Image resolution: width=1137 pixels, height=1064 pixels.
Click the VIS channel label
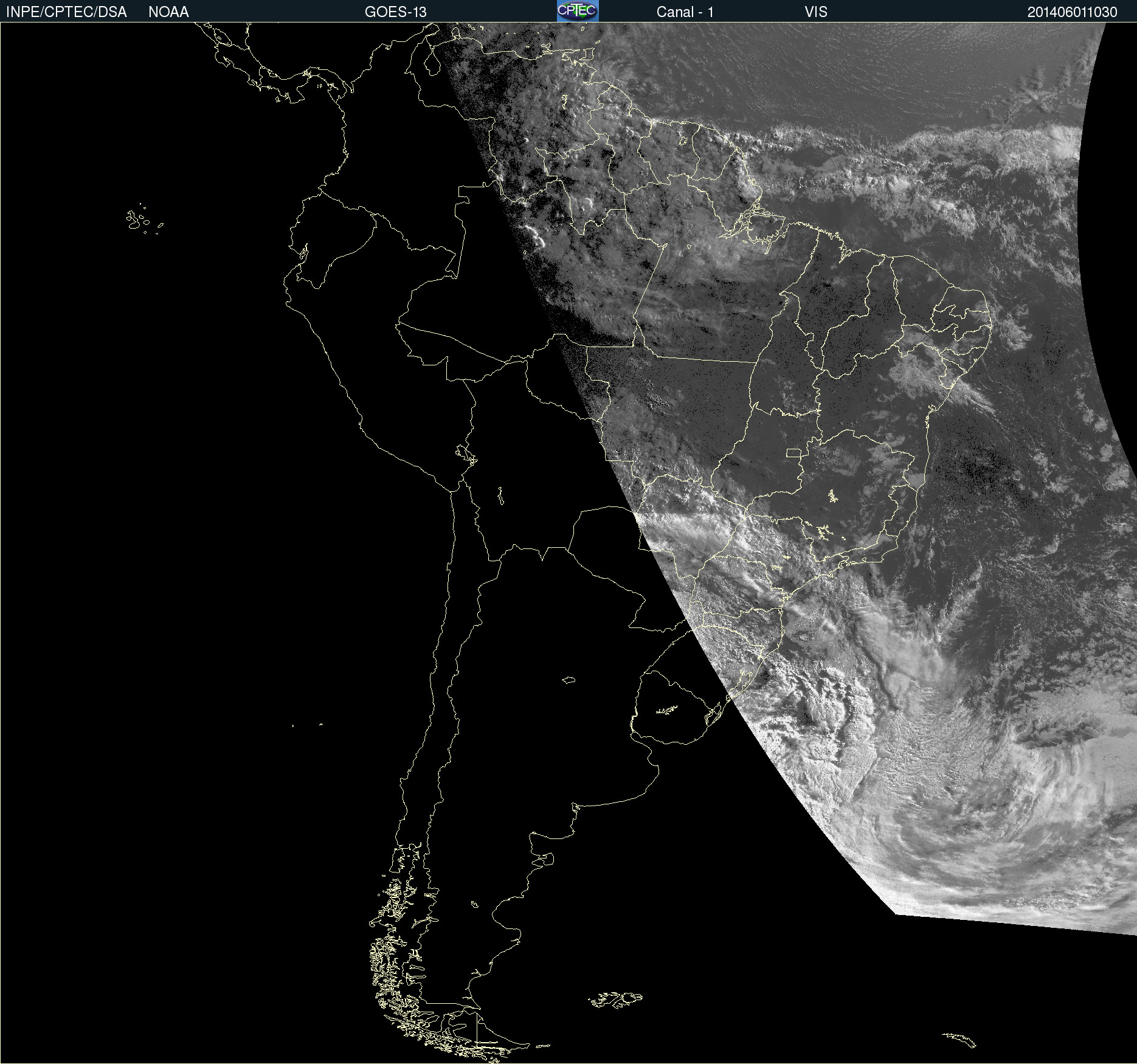pos(816,12)
